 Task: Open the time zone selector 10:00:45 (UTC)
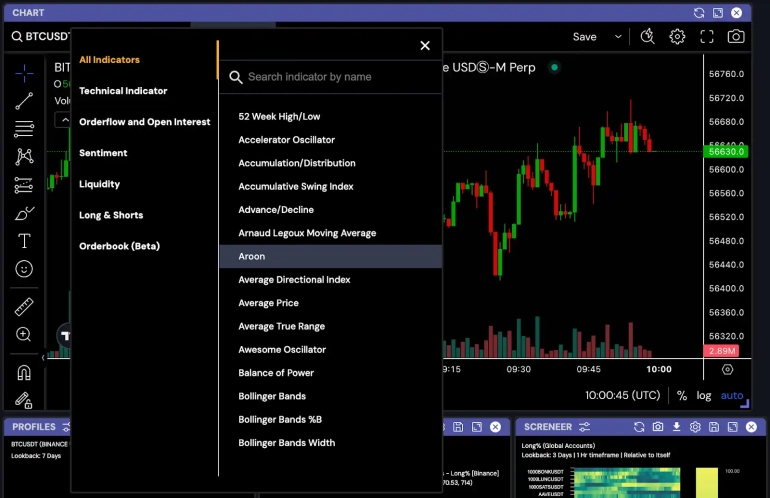click(622, 395)
